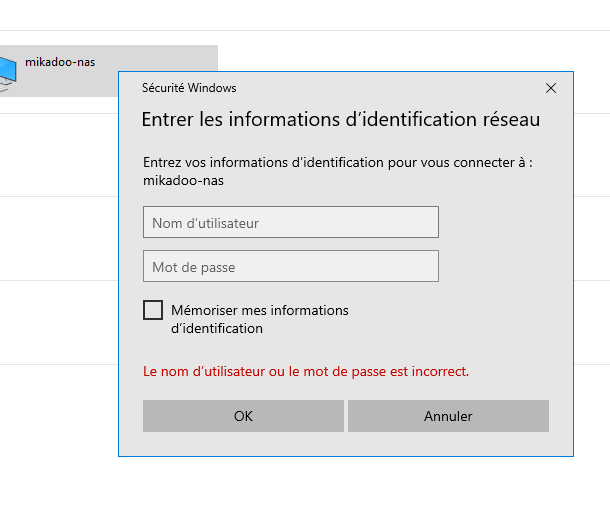610x521 pixels.
Task: Click the "Entrer les informations d'identification réseau" heading
Action: [x=340, y=120]
